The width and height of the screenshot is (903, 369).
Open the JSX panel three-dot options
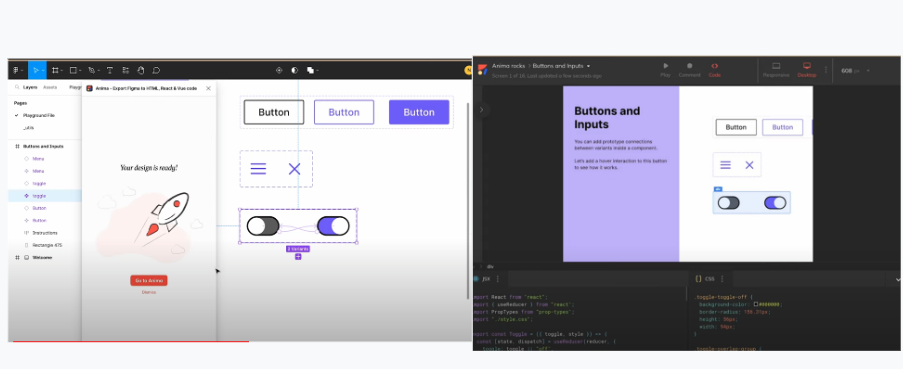498,279
